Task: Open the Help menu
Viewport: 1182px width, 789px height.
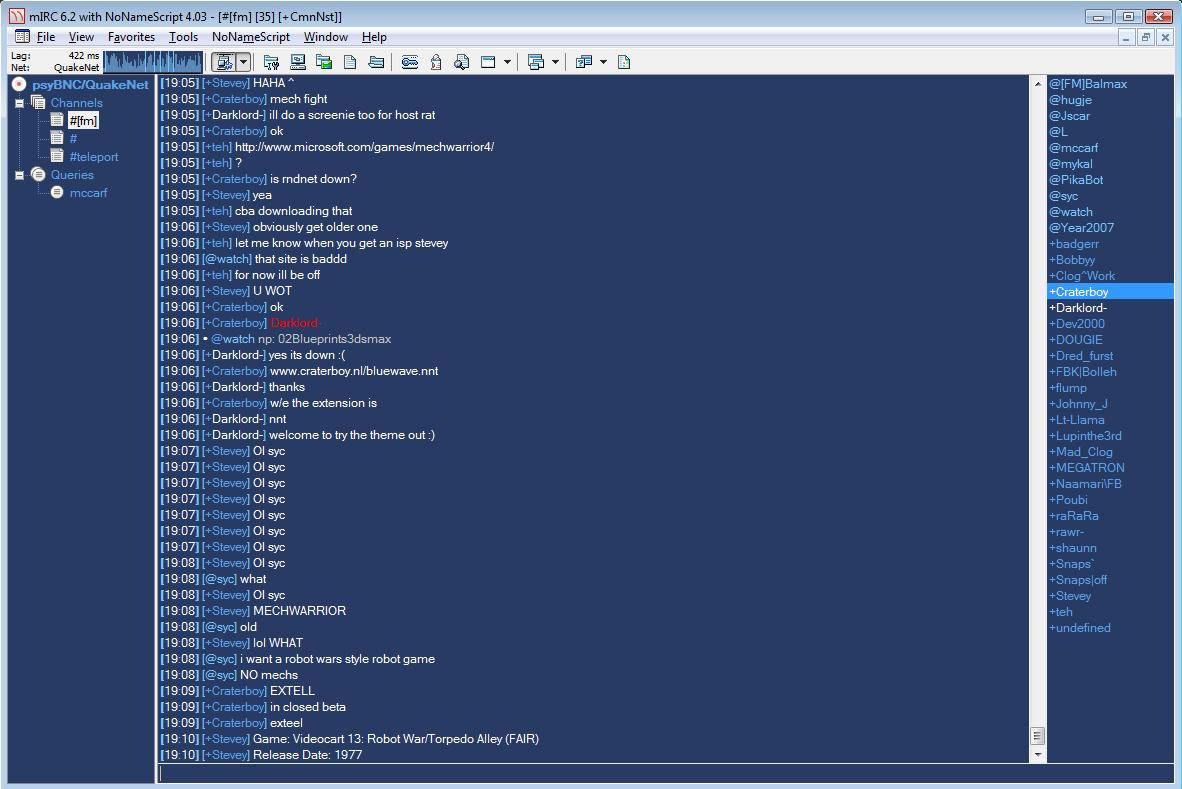Action: (374, 37)
